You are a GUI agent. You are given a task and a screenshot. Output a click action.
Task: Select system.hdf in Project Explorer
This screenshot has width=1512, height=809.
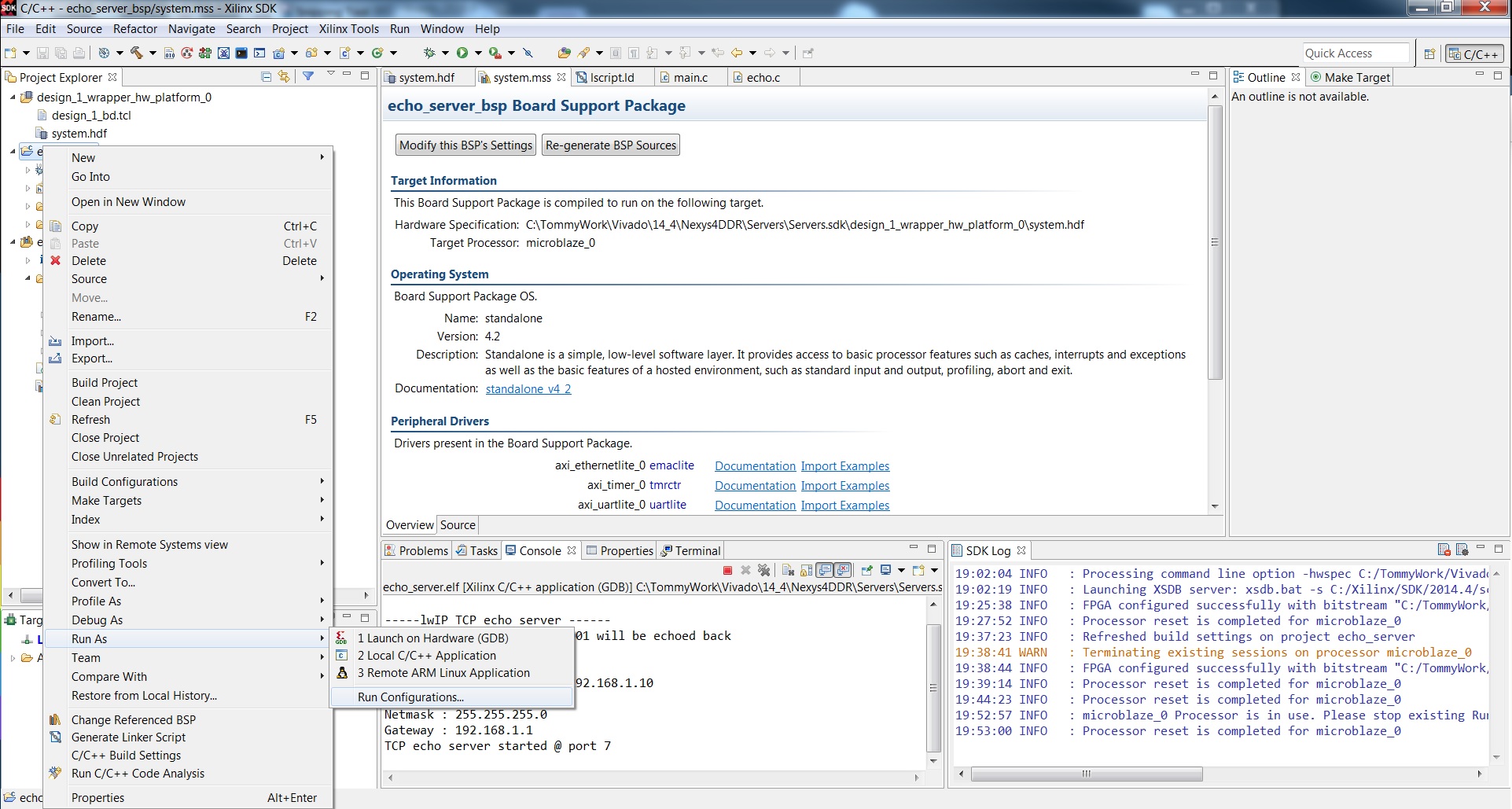click(x=79, y=134)
